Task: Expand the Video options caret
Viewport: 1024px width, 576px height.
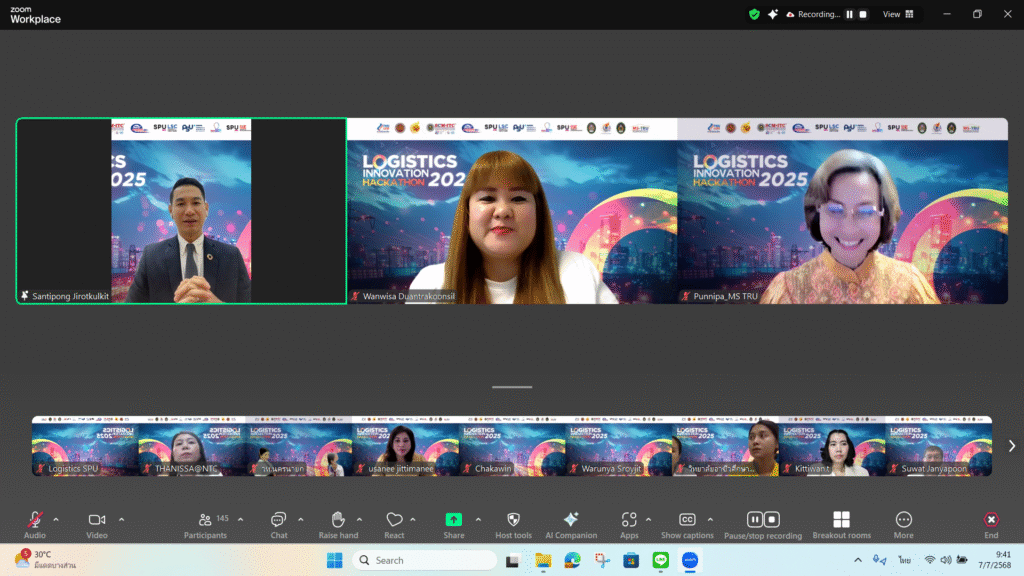Action: click(121, 520)
